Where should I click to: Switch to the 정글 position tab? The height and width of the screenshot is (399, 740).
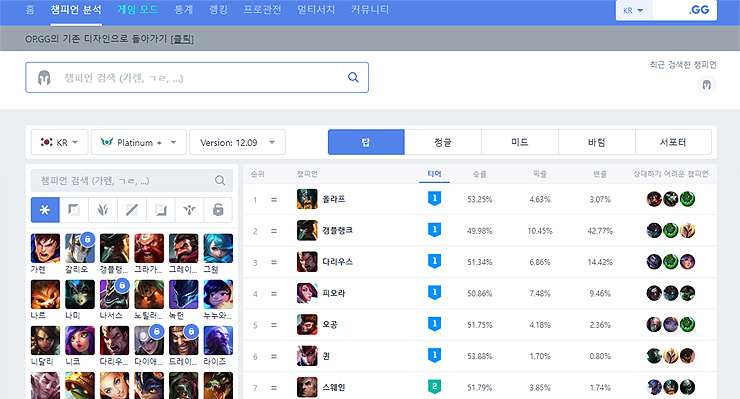pyautogui.click(x=443, y=142)
